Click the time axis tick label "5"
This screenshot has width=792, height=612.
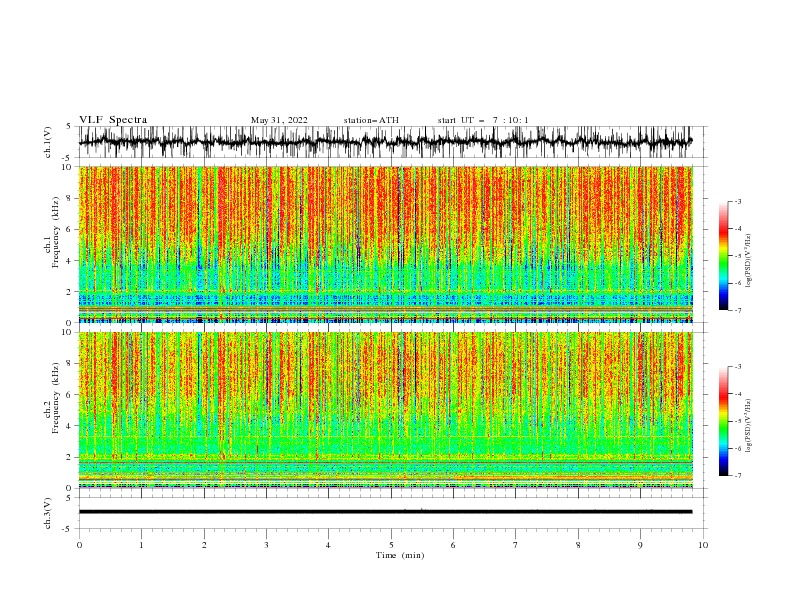tap(391, 545)
